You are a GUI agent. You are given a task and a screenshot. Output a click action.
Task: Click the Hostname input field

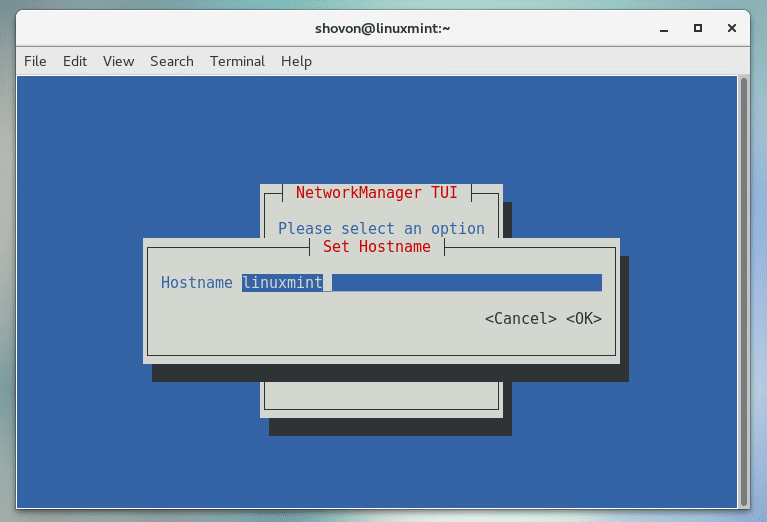click(x=422, y=283)
